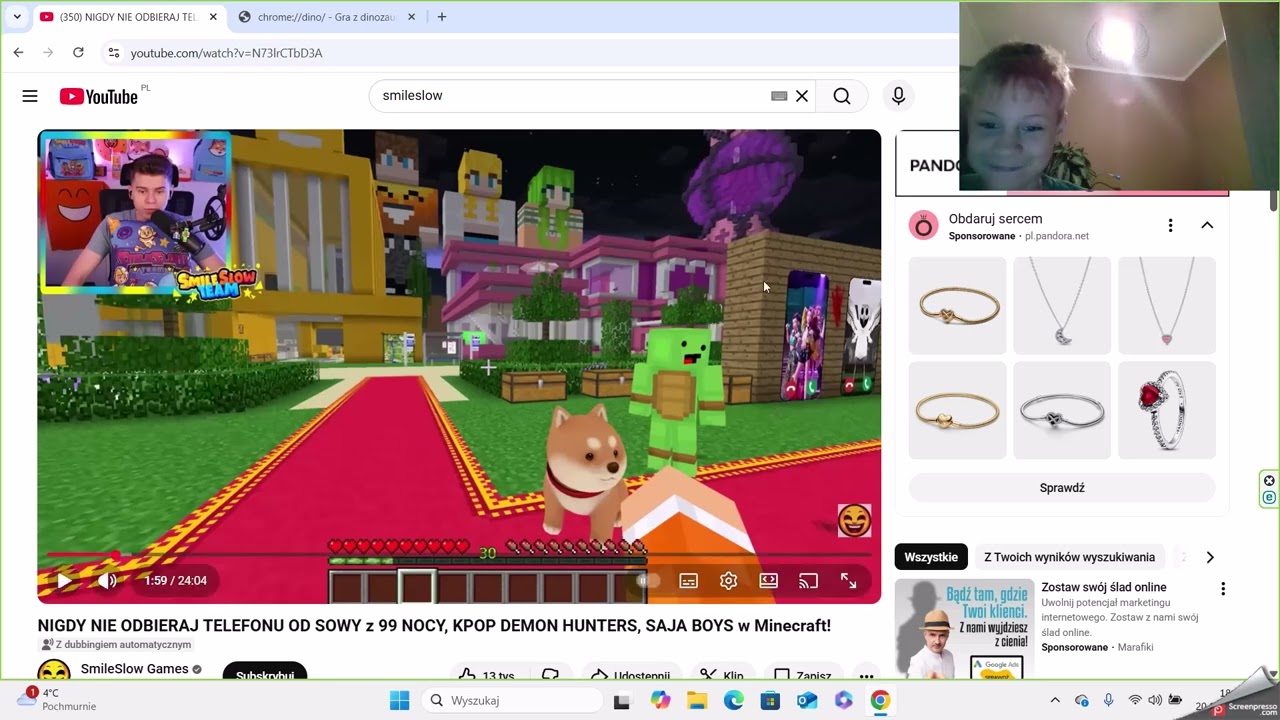Cast the video to a TV
The width and height of the screenshot is (1280, 720).
pos(808,580)
